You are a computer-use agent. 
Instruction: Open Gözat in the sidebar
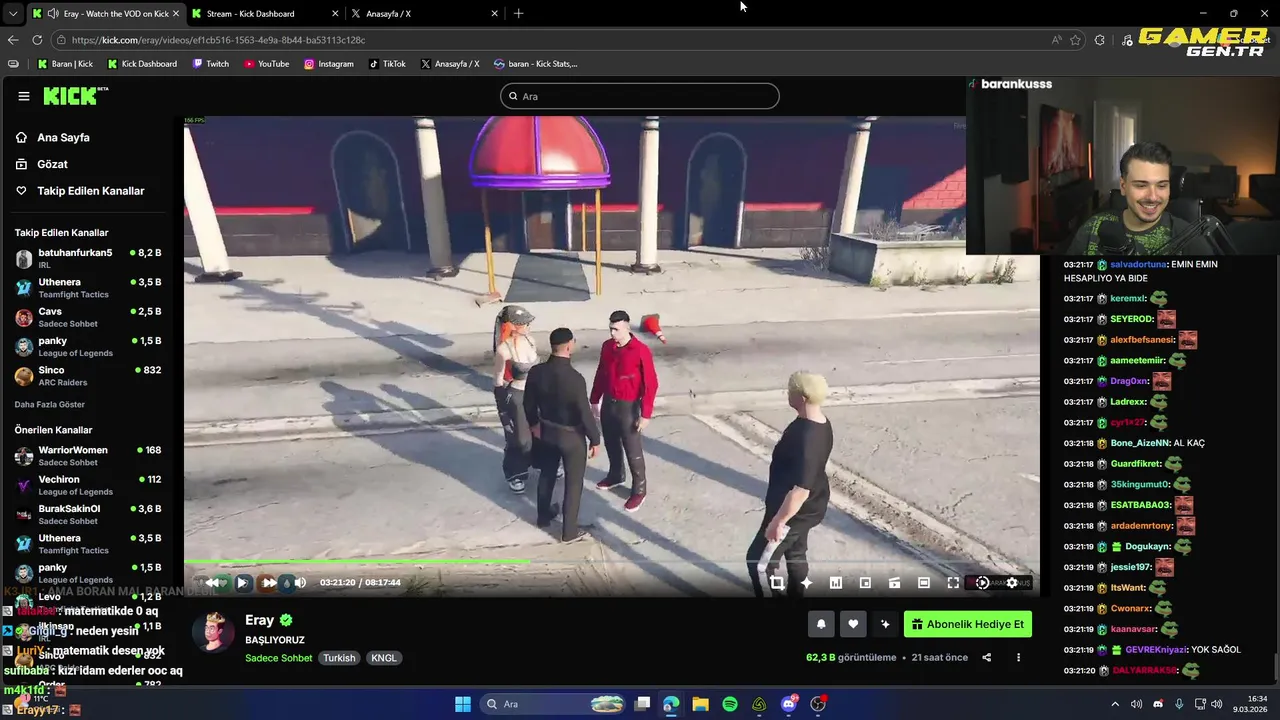tap(52, 164)
